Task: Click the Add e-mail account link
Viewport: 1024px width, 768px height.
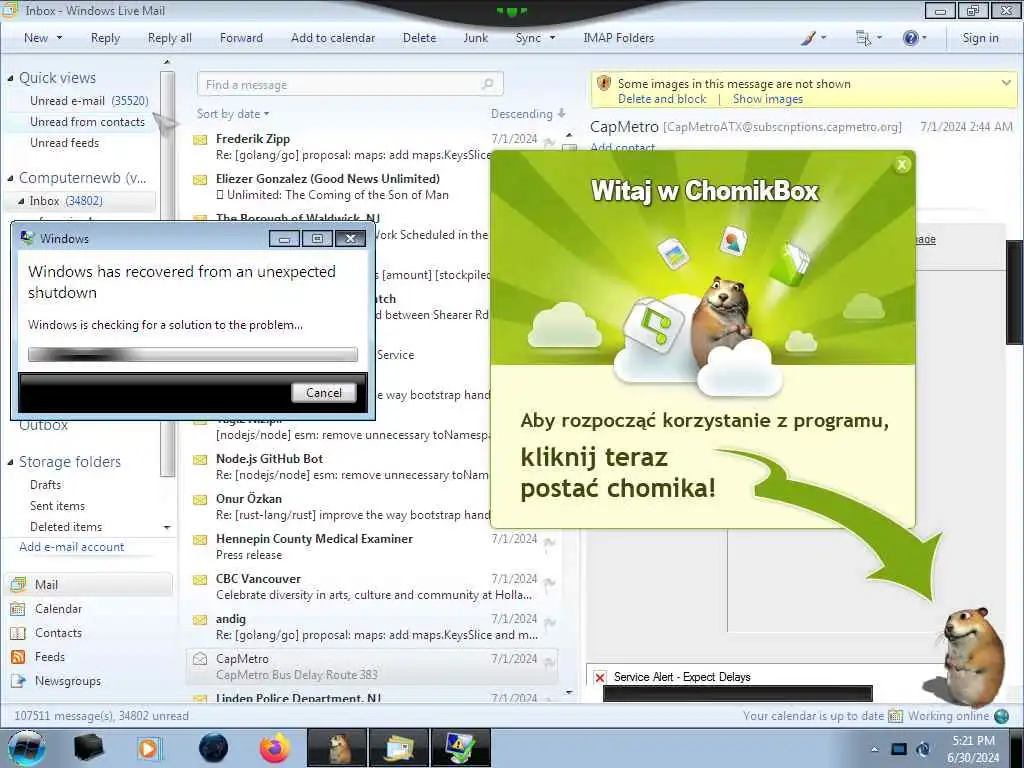Action: coord(72,547)
